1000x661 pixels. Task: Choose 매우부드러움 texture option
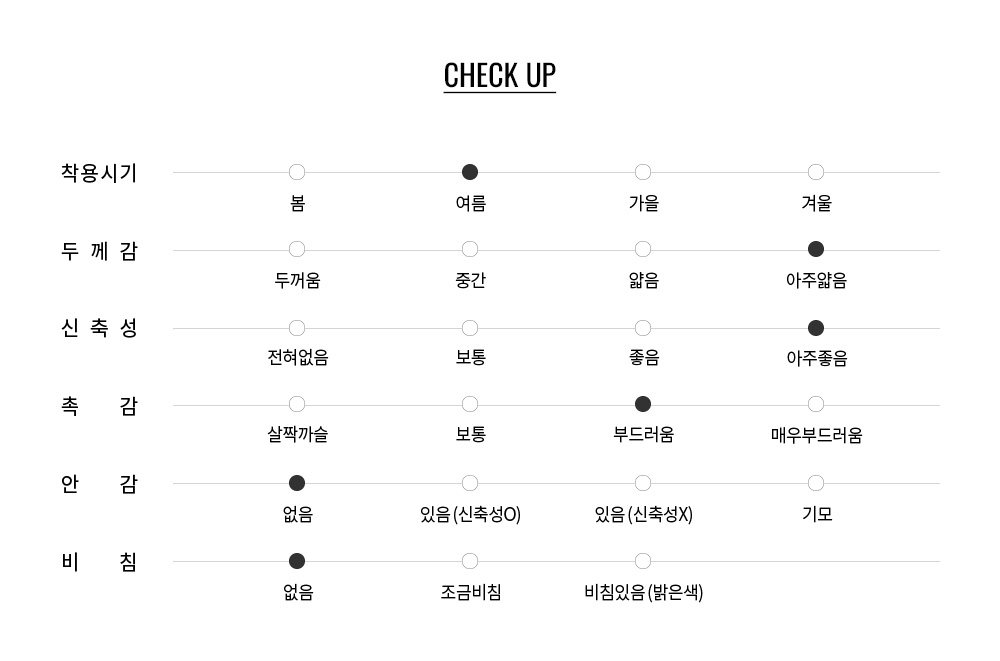pos(816,405)
